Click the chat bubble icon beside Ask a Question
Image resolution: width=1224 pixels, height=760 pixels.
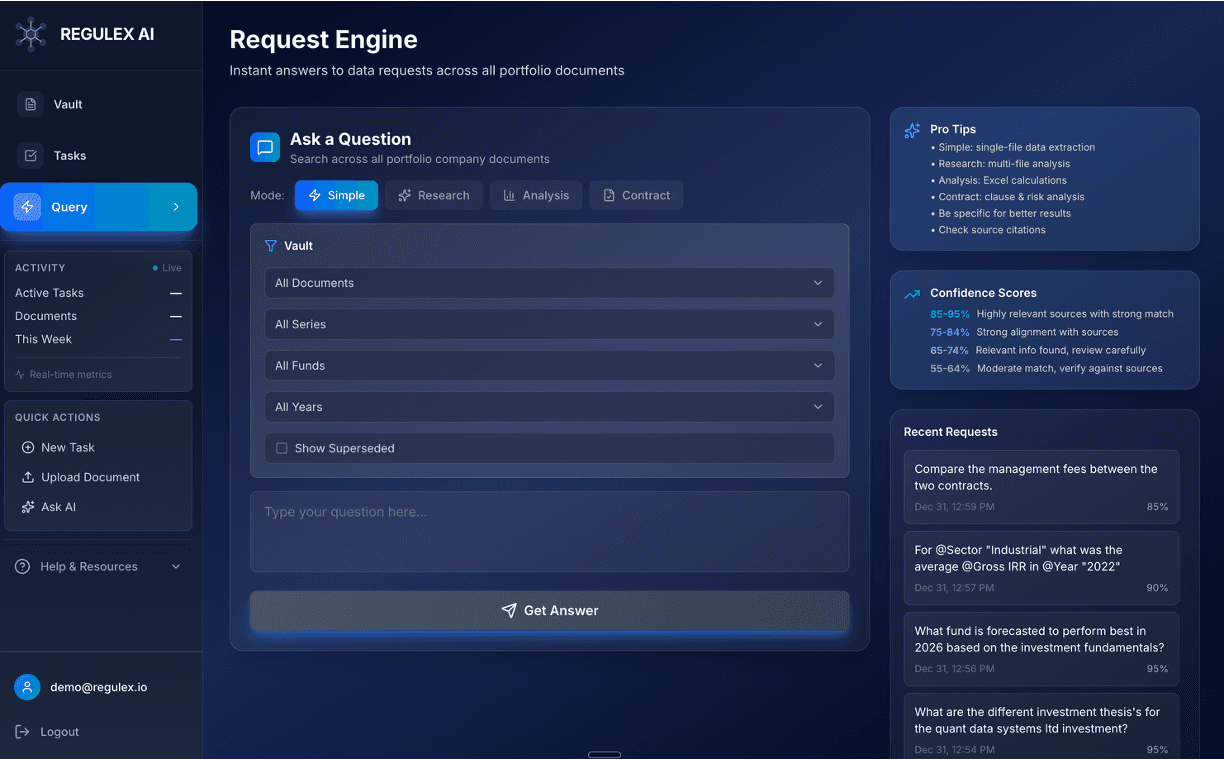264,147
